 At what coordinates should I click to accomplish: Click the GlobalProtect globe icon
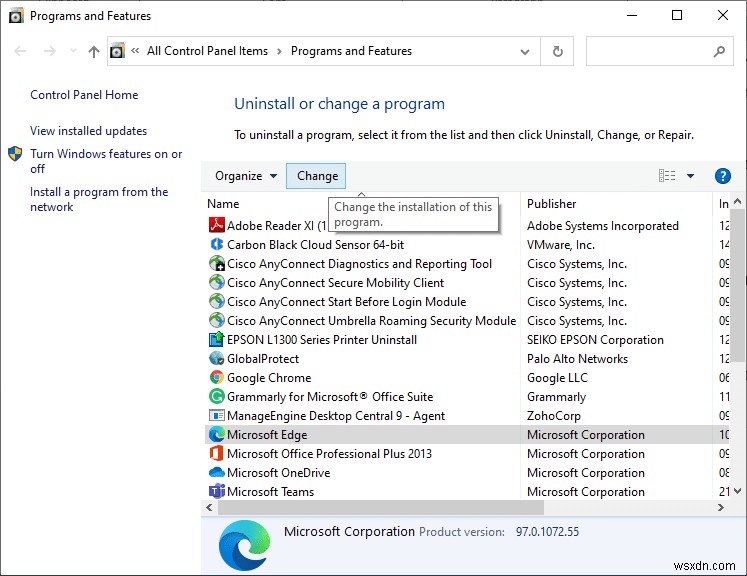217,358
